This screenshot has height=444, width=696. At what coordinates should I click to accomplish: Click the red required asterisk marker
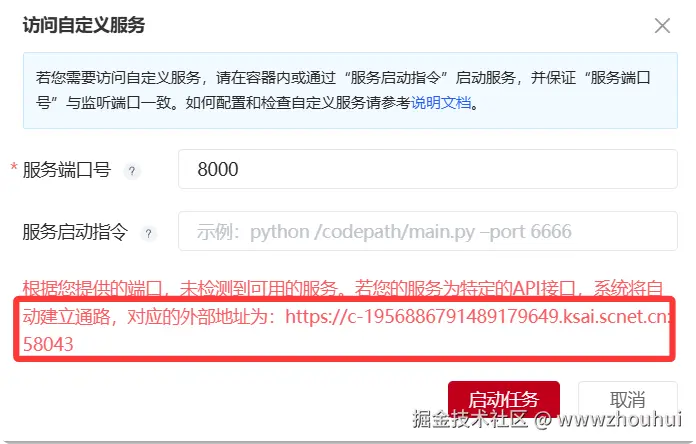[14, 168]
